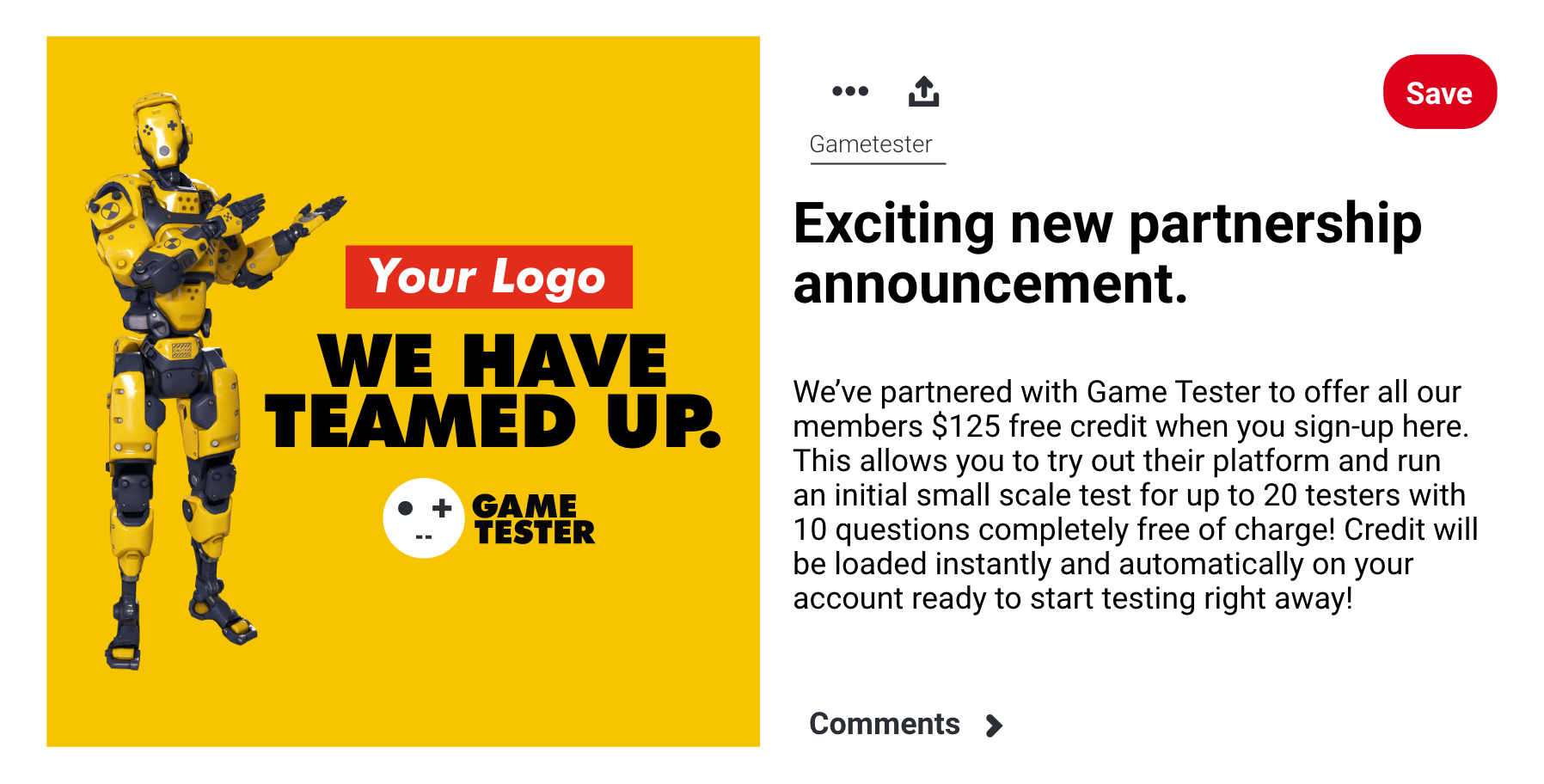This screenshot has width=1544, height=784.
Task: Click the red Your Logo banner
Action: coord(489,277)
